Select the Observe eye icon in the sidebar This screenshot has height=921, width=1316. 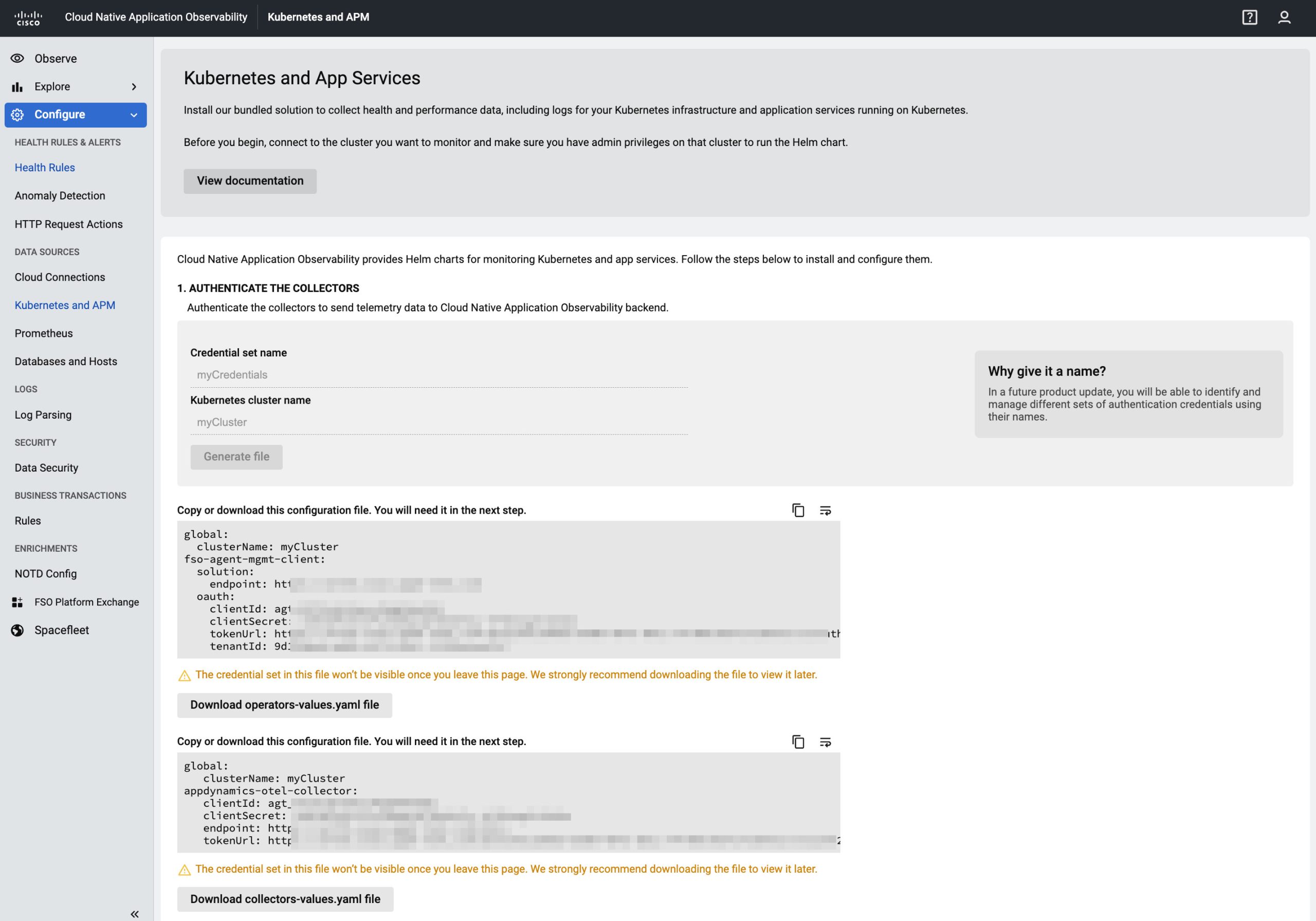click(17, 58)
